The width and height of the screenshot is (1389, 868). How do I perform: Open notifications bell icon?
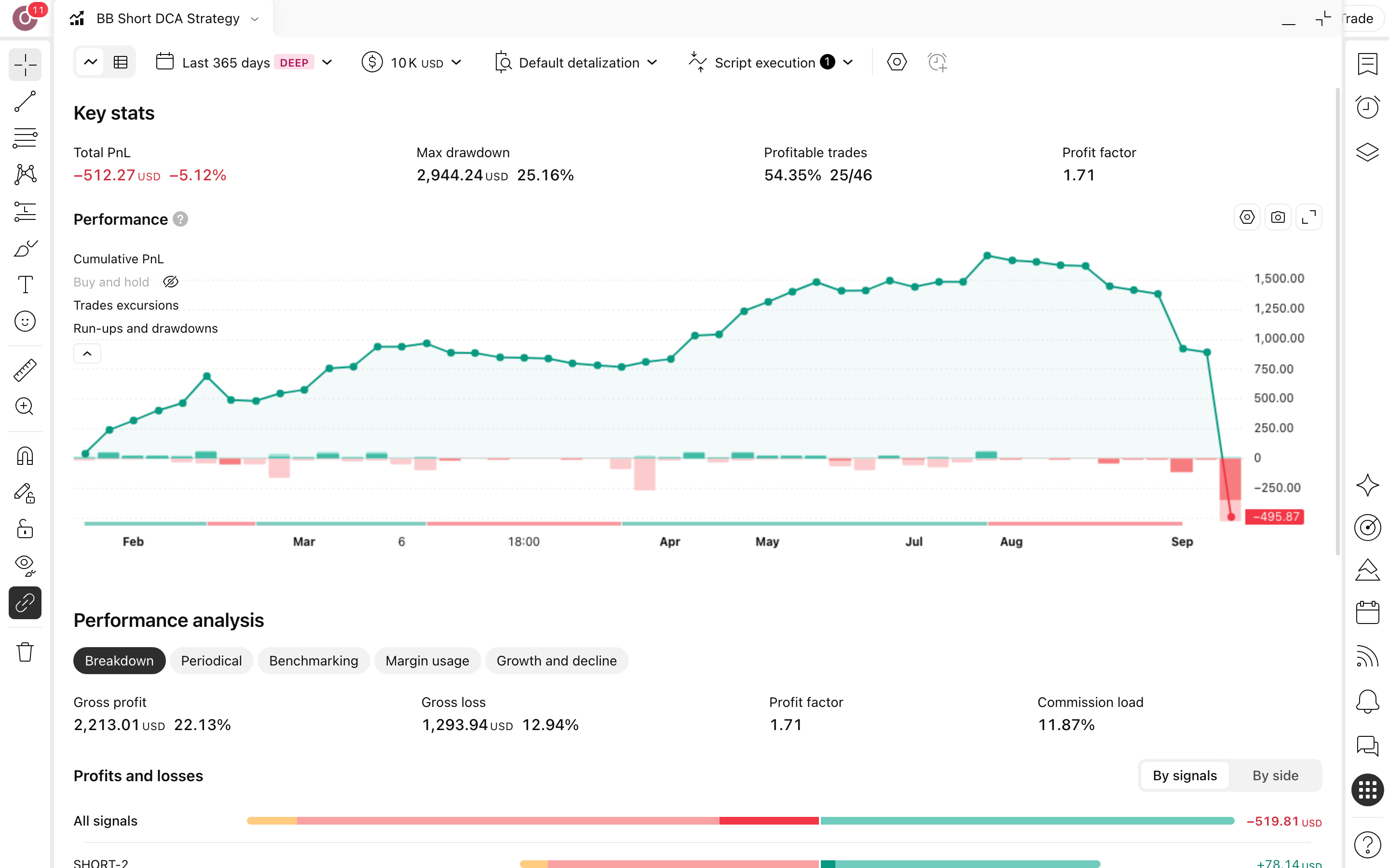(x=1367, y=702)
